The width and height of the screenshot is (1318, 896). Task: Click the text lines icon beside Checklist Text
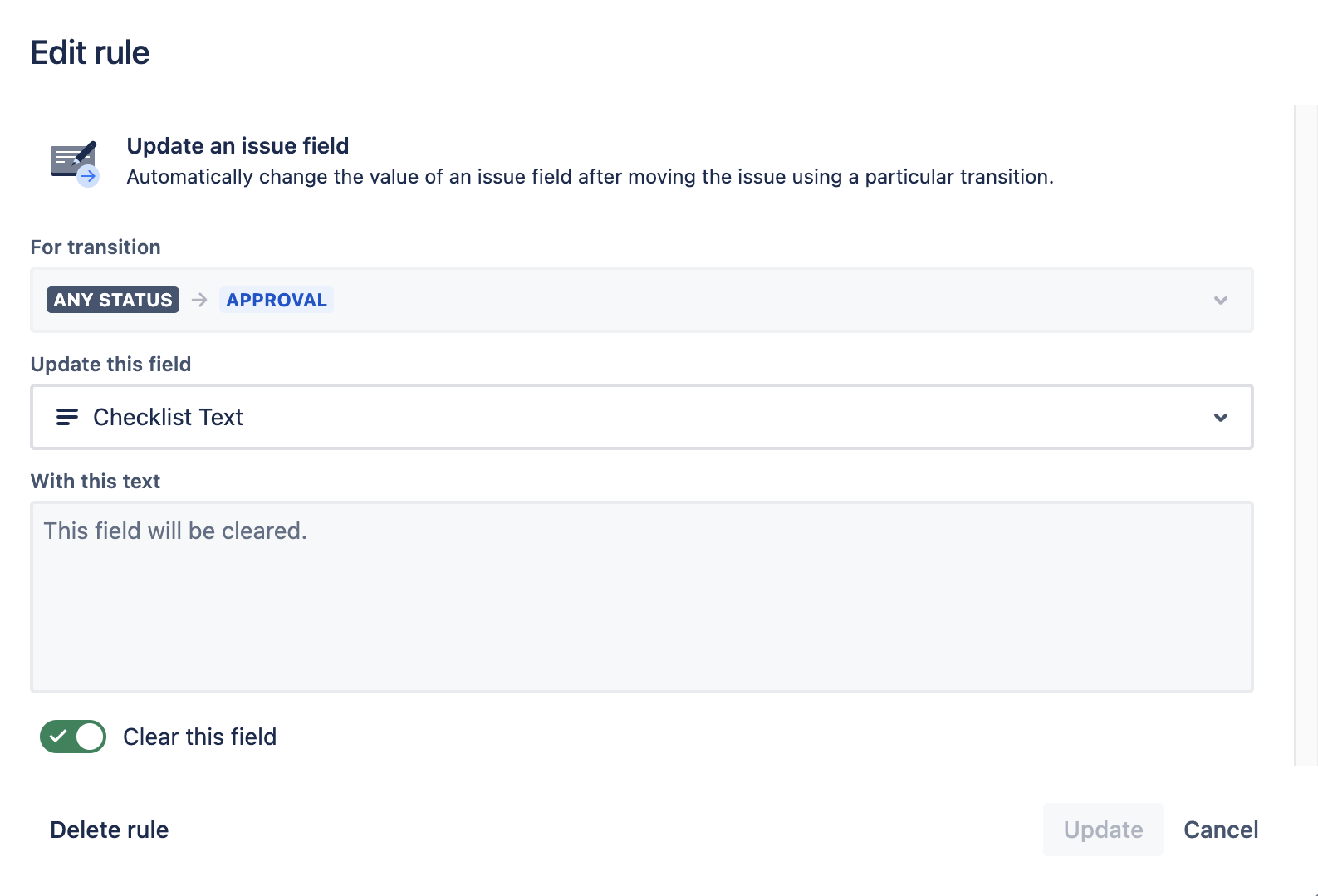[x=66, y=417]
